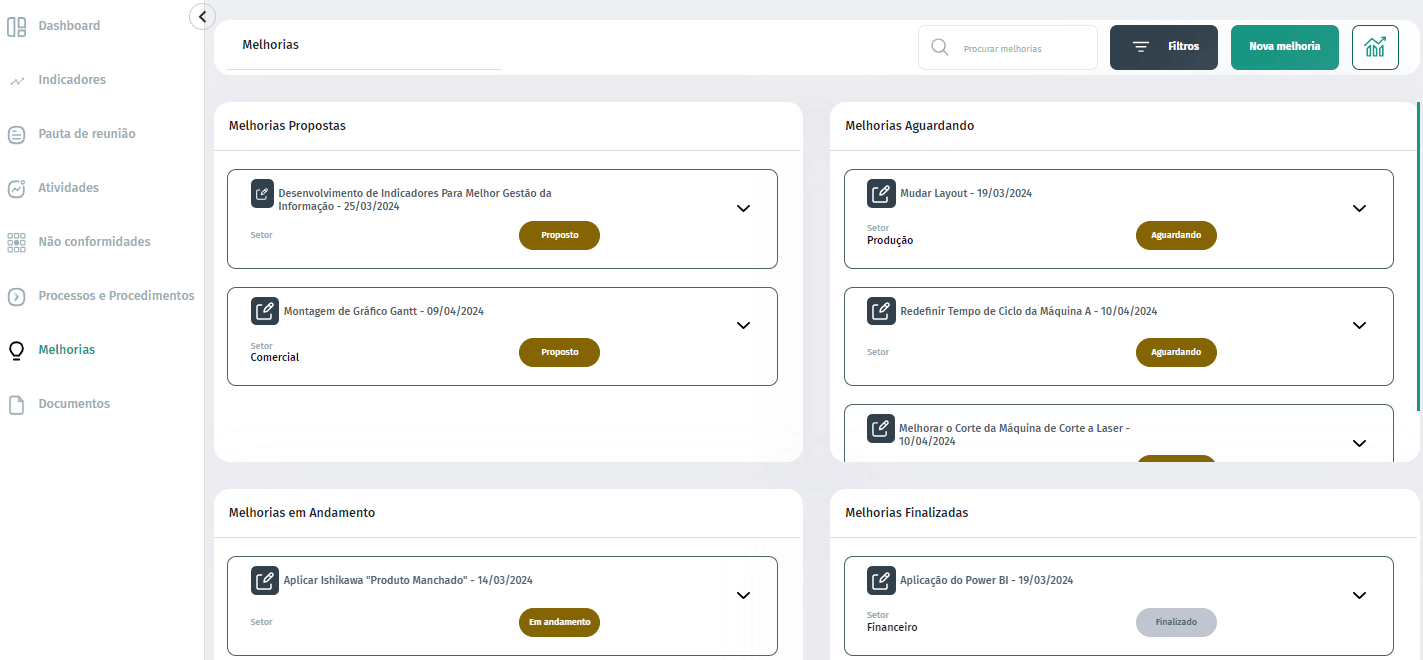Open Processos e Procedimentos menu item
The width and height of the screenshot is (1423, 660).
coord(116,296)
